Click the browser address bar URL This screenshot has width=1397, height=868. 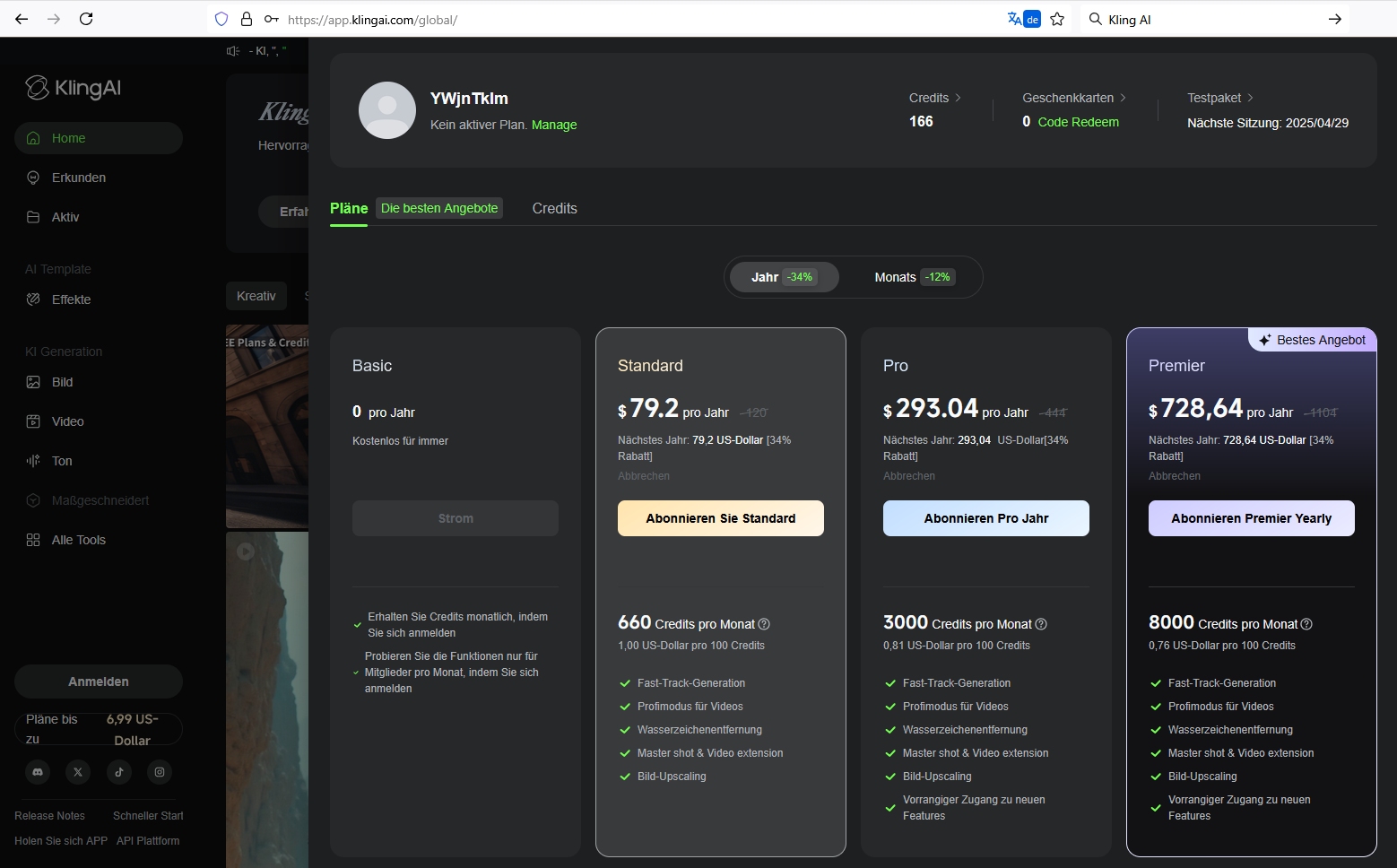click(373, 20)
